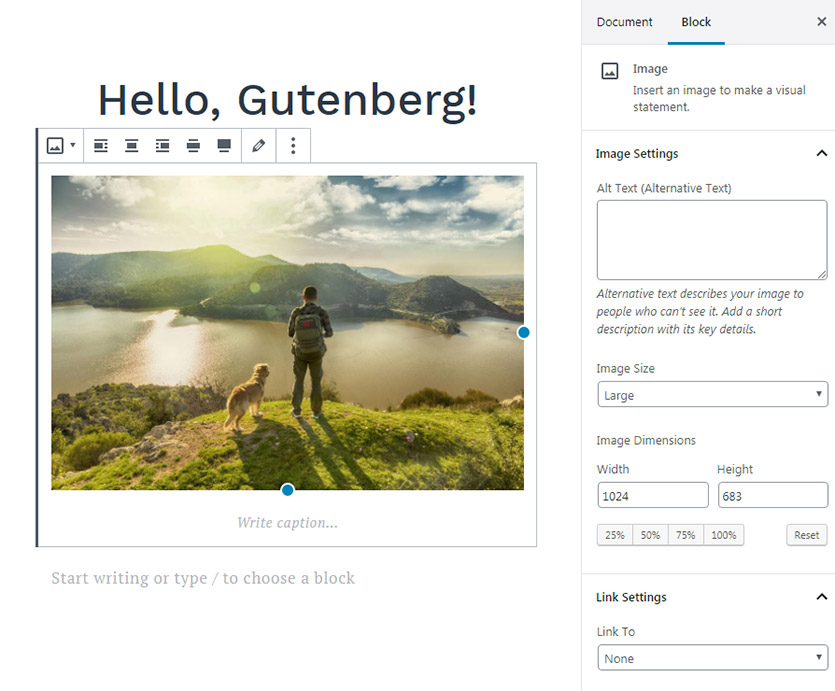Set image size to 25%
This screenshot has width=835, height=691.
click(615, 535)
